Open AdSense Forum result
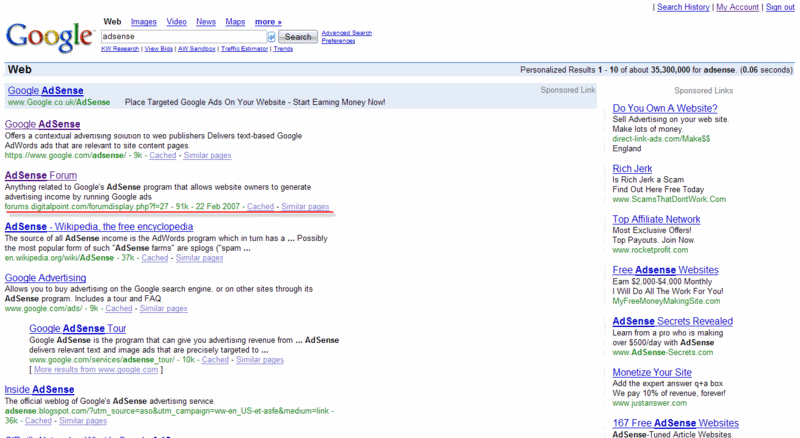The width and height of the screenshot is (800, 438). point(41,175)
